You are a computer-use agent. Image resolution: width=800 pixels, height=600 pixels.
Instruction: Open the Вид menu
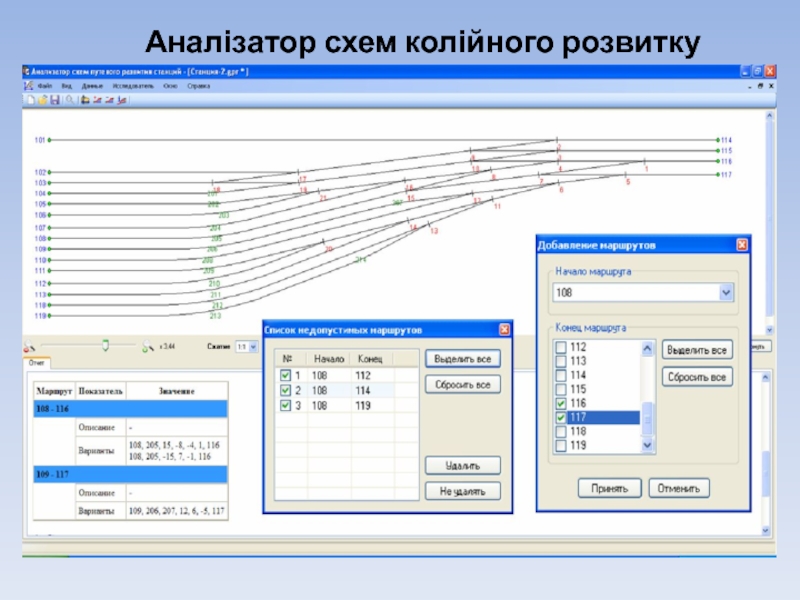coord(67,86)
